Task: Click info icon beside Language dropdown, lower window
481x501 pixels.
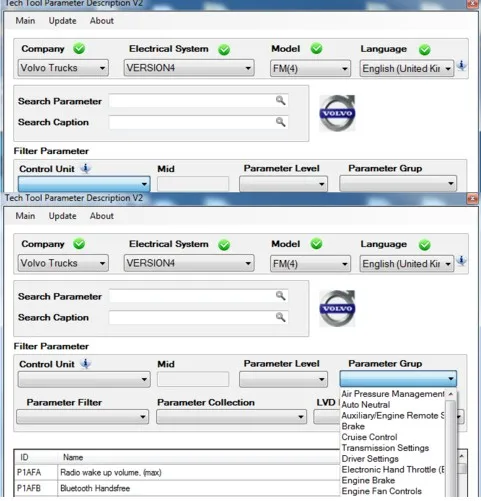Action: [x=462, y=260]
